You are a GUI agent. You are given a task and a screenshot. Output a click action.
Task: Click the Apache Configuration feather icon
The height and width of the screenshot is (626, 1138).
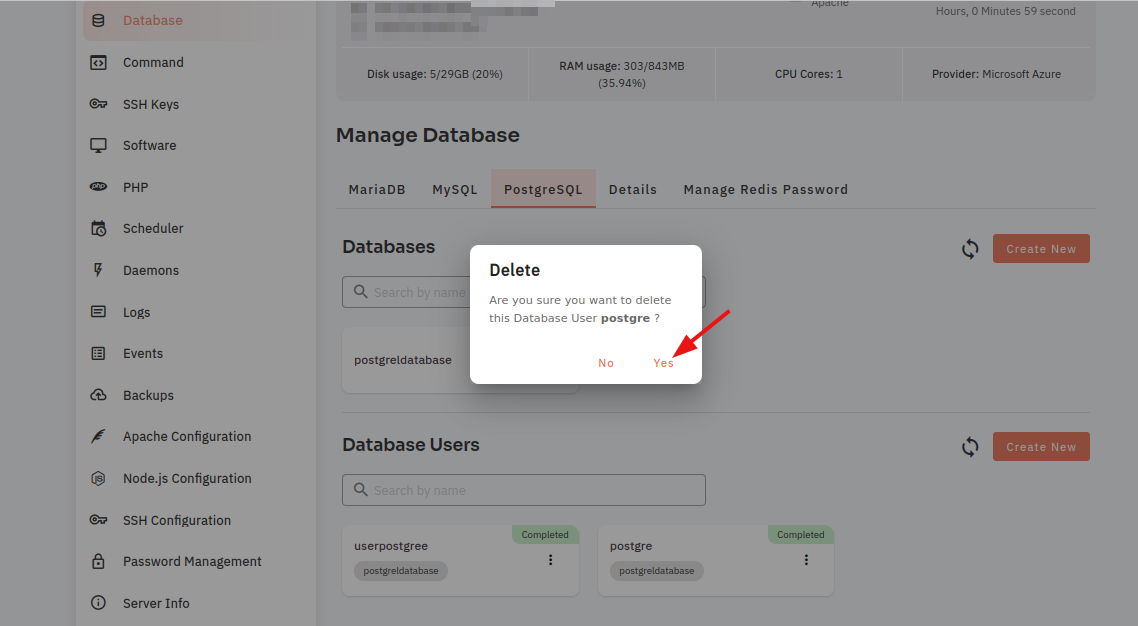(98, 436)
